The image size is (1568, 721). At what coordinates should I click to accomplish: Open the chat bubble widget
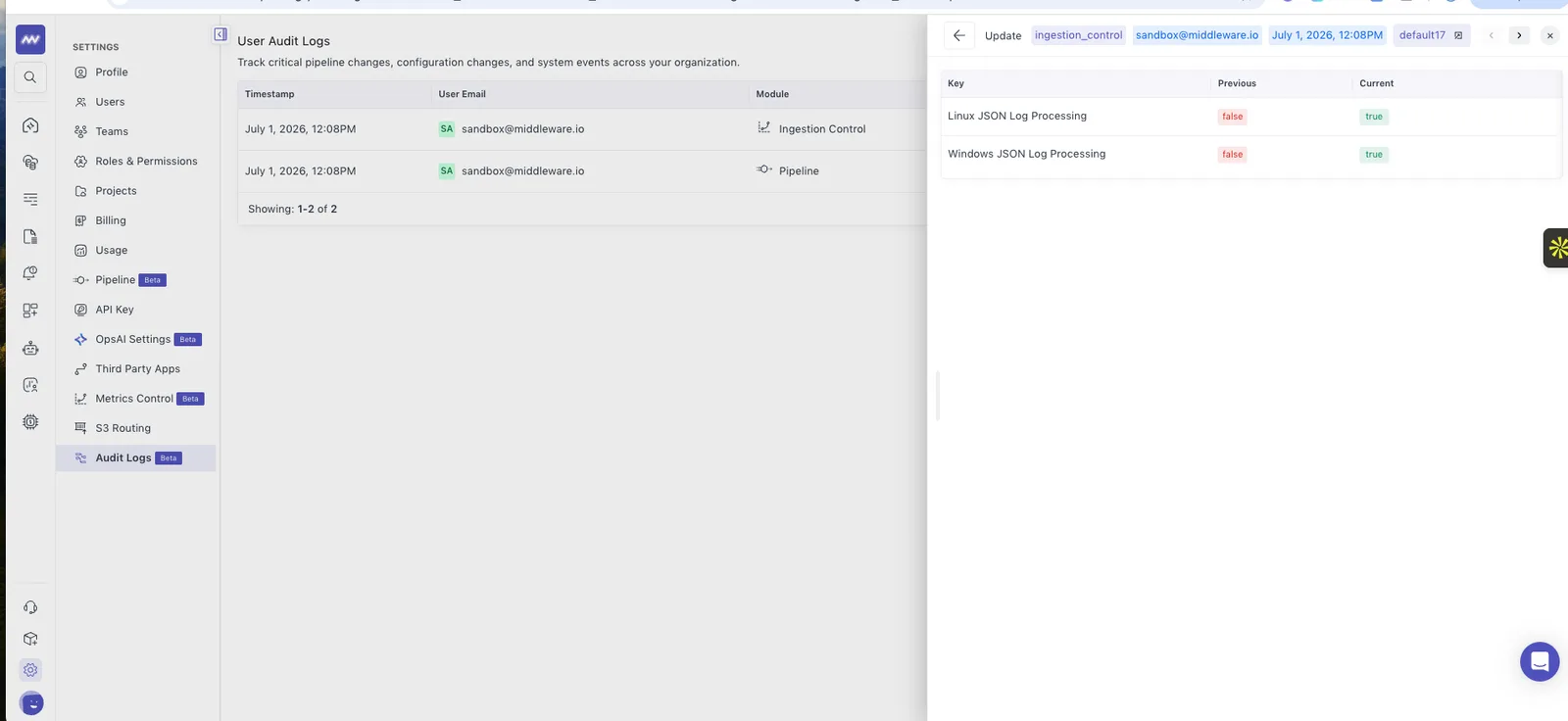[x=1540, y=661]
